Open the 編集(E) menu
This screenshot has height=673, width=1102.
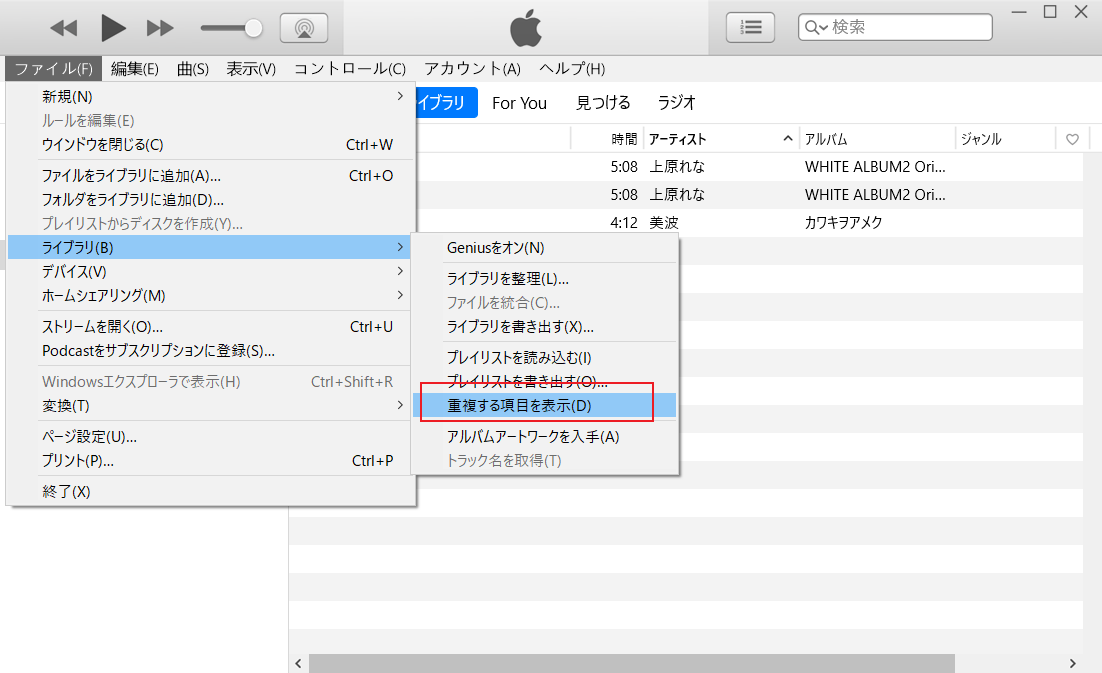[134, 69]
